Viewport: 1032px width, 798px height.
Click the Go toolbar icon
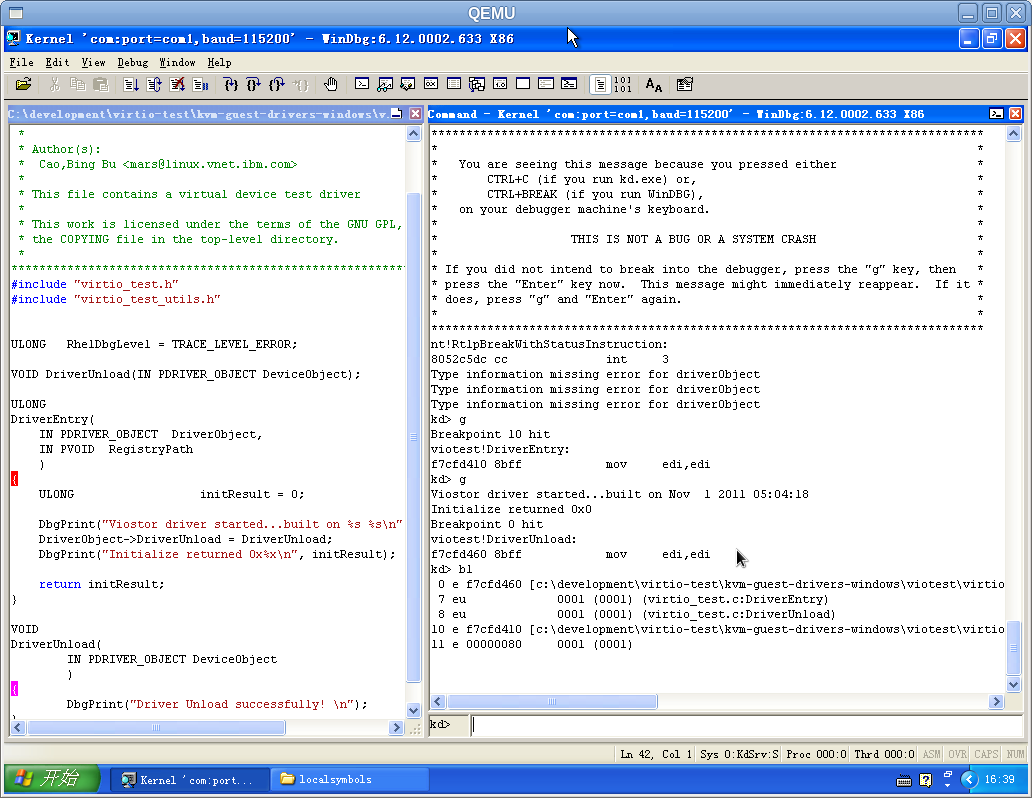(131, 84)
